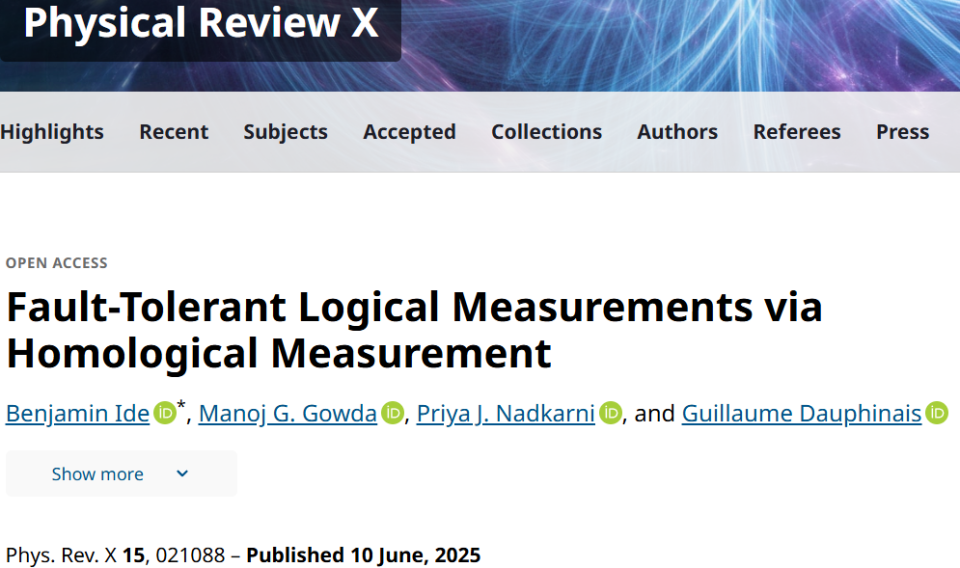Screen dimensions: 960x568
Task: Click the citation Phys. Rev. X 15, 021088
Action: tap(116, 555)
